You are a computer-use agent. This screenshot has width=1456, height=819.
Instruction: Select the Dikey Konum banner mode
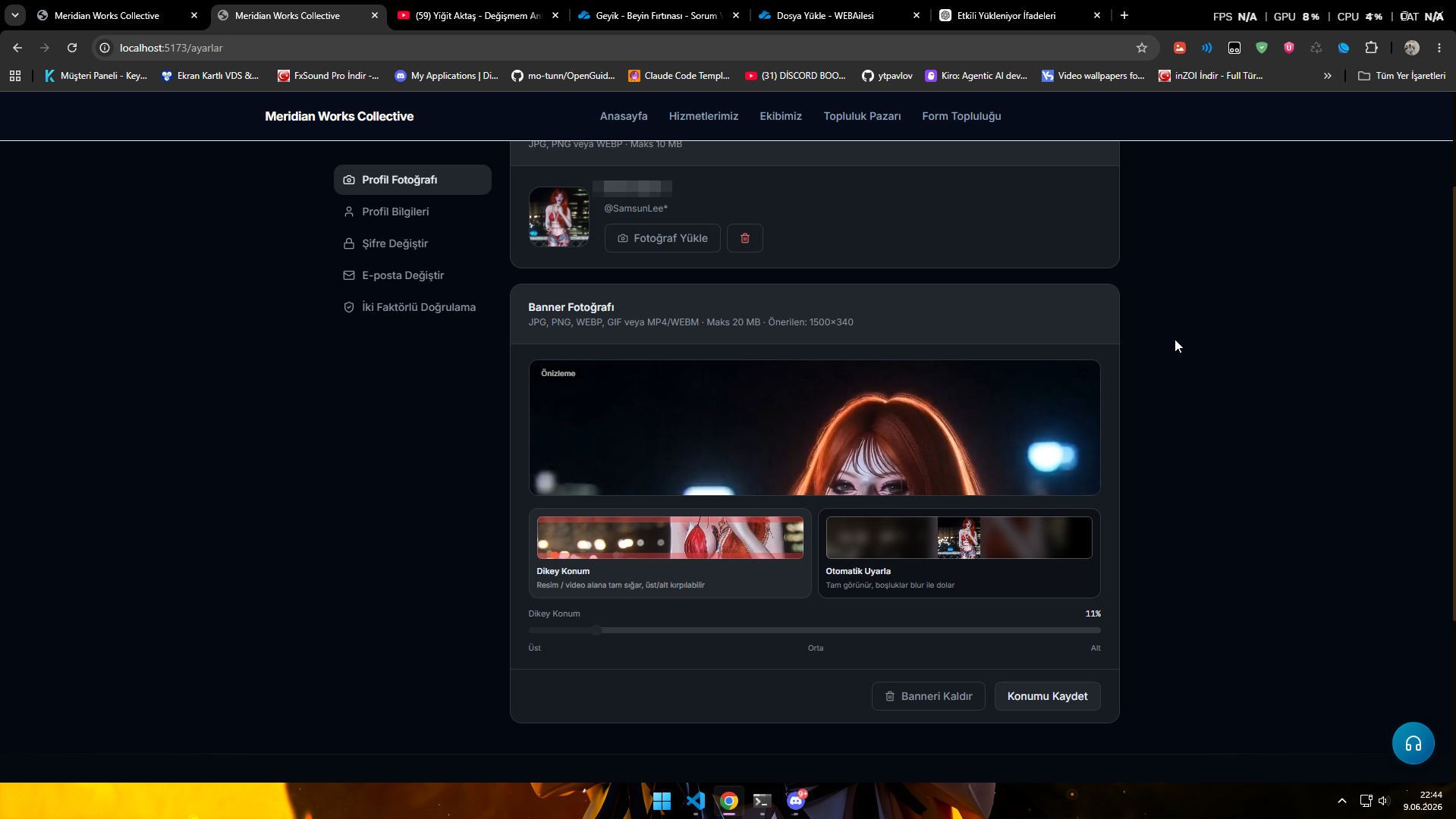(x=669, y=553)
